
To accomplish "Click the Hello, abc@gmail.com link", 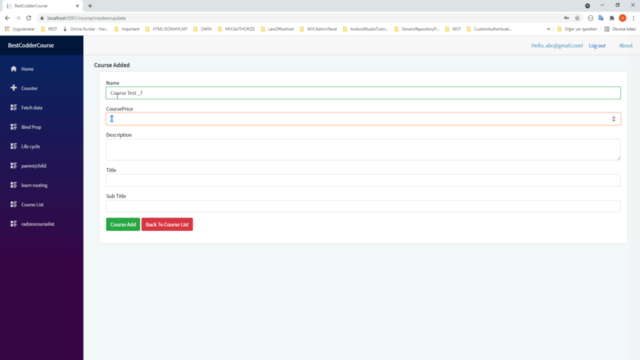I will coord(557,45).
